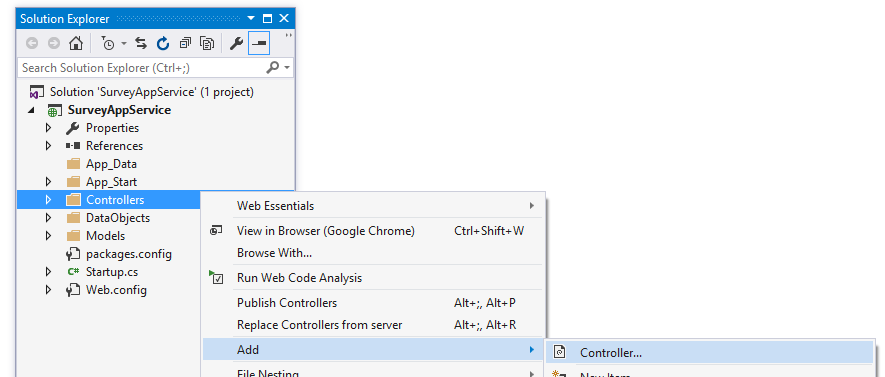The height and width of the screenshot is (377, 885).
Task: Select the Startup.cs file
Action: point(112,272)
